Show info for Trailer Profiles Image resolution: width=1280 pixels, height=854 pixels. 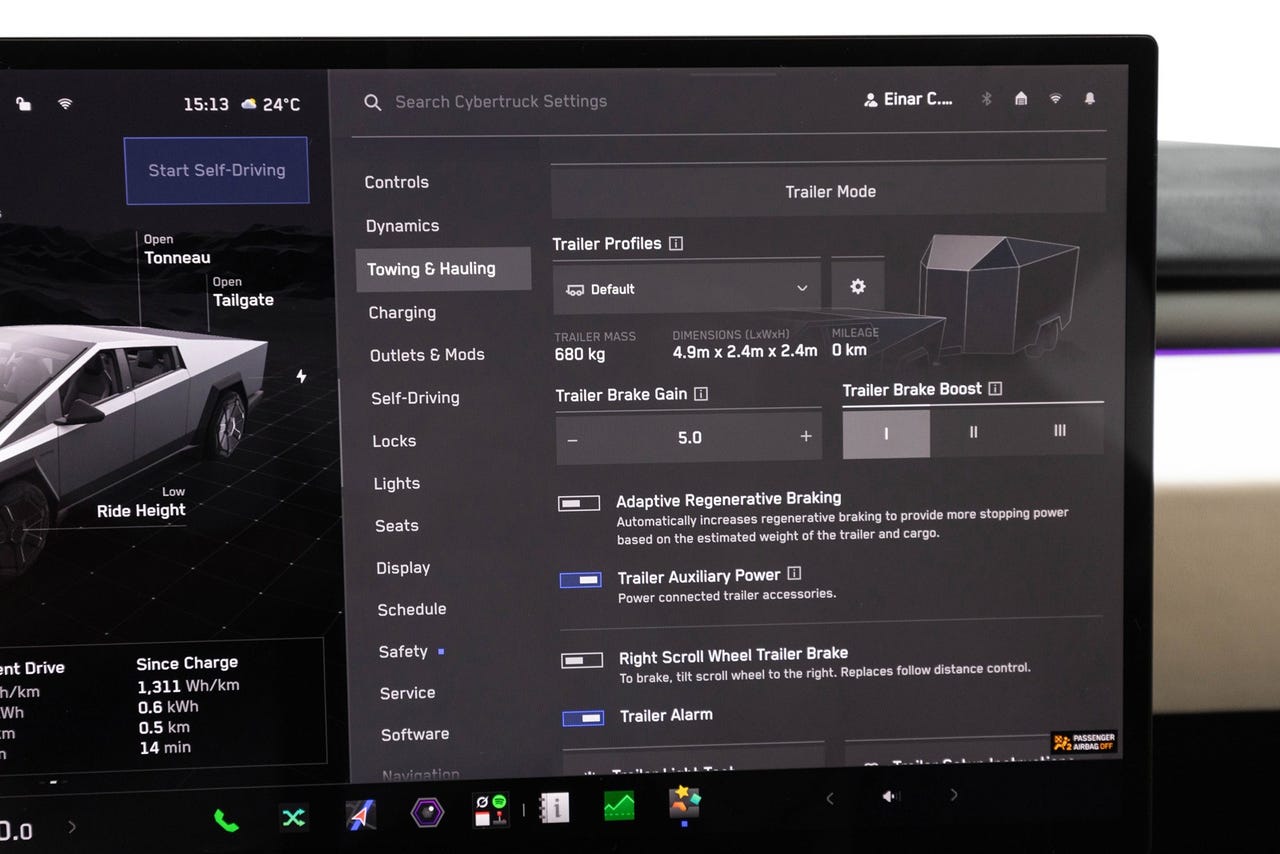point(676,243)
